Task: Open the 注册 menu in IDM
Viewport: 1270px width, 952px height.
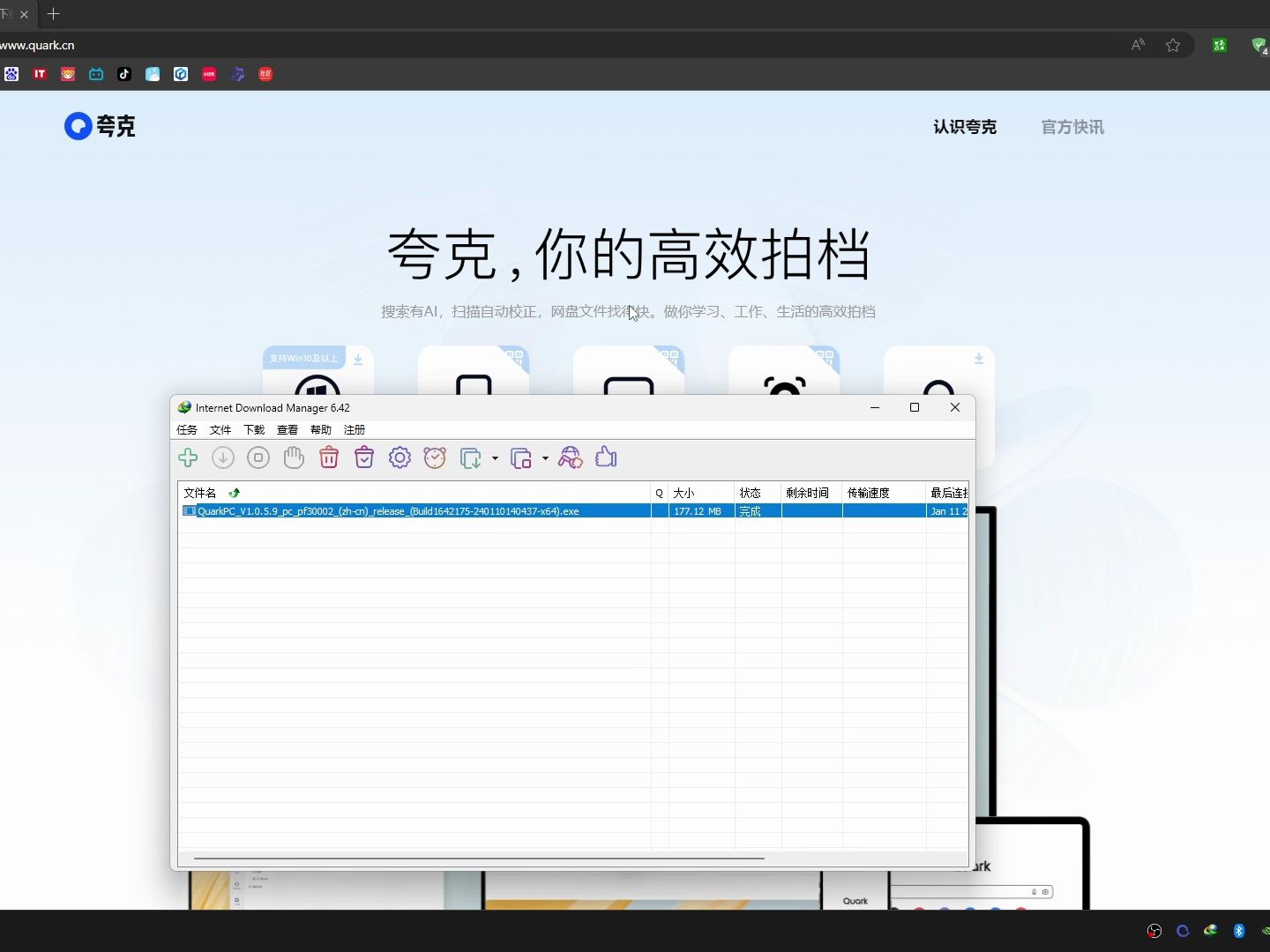Action: pyautogui.click(x=355, y=429)
